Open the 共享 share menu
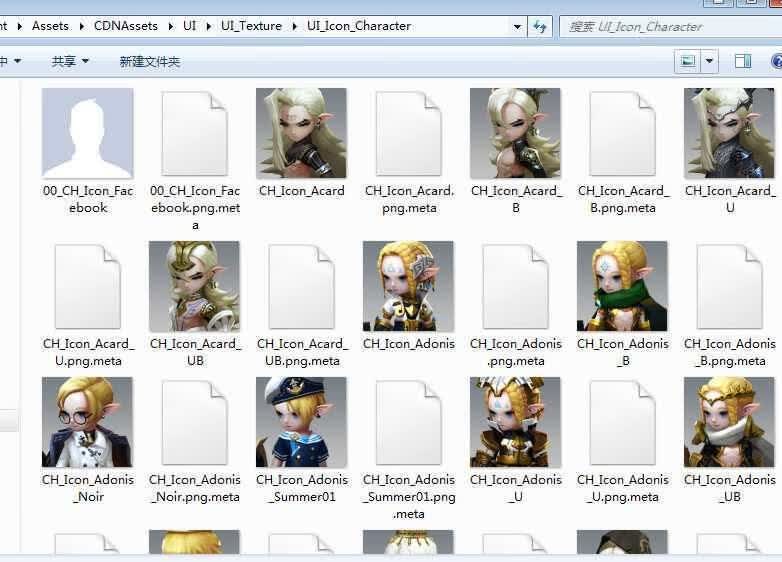 click(x=70, y=61)
